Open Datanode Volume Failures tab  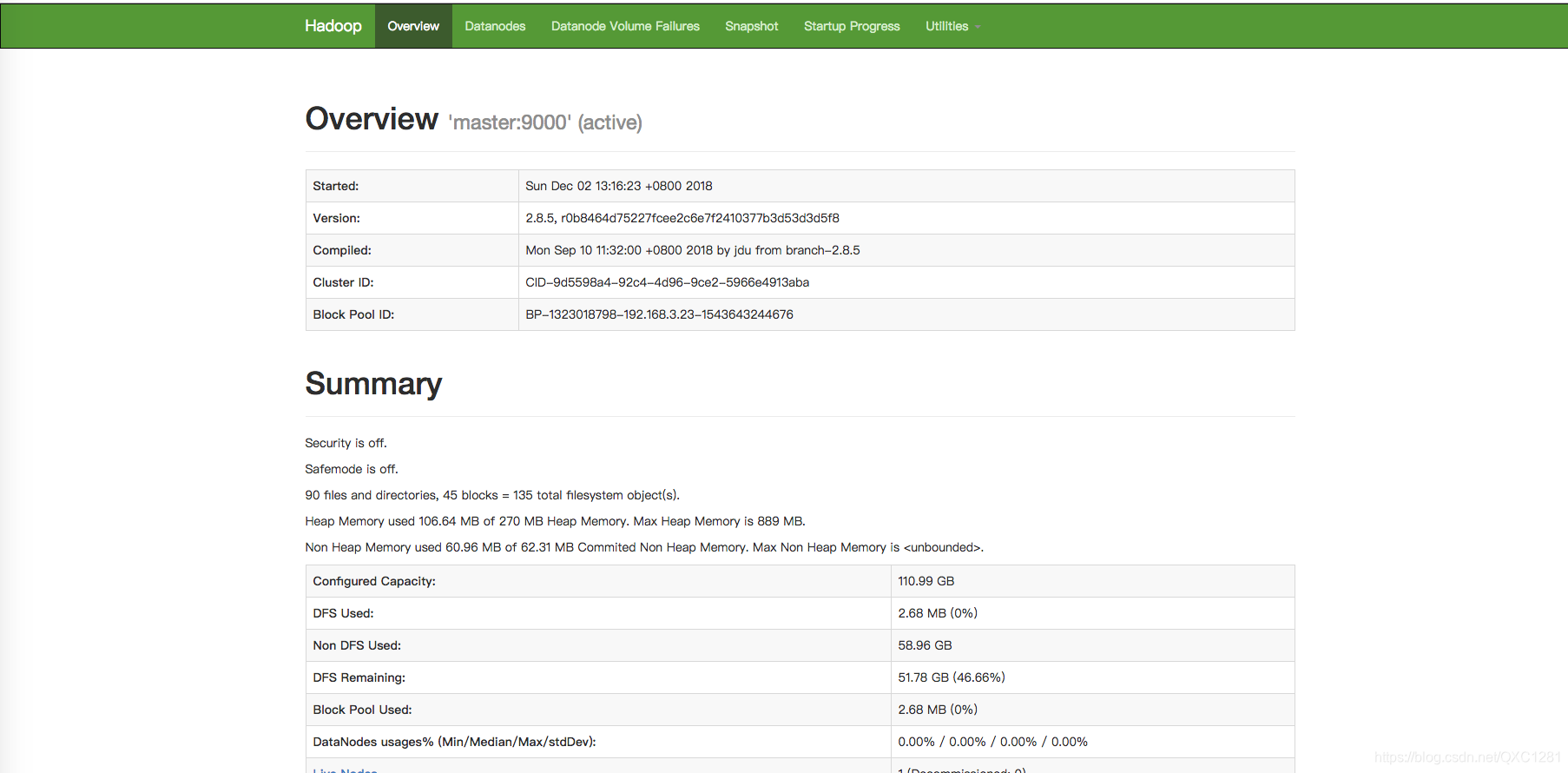click(x=625, y=26)
